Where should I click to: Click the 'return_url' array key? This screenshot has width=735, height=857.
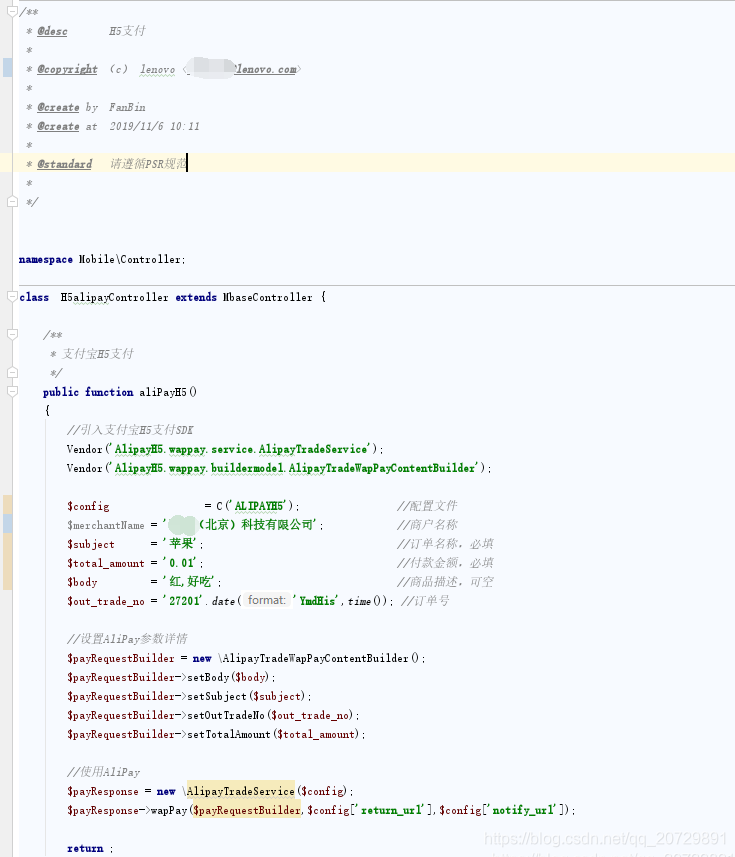coord(392,811)
